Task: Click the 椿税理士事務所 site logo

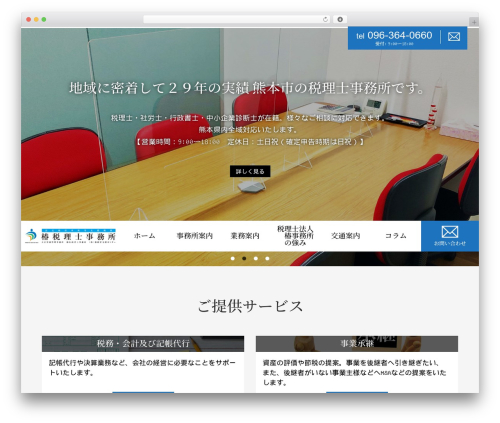Action: point(70,236)
